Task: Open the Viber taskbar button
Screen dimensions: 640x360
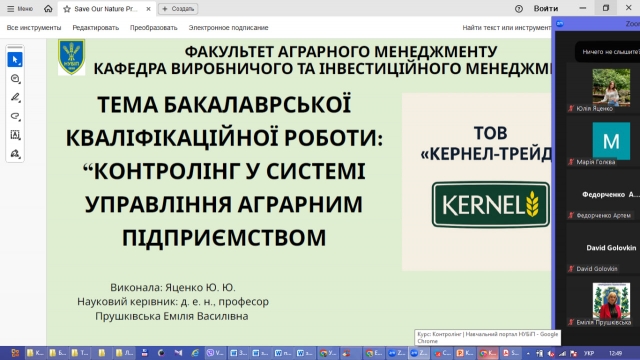Action: (215, 353)
